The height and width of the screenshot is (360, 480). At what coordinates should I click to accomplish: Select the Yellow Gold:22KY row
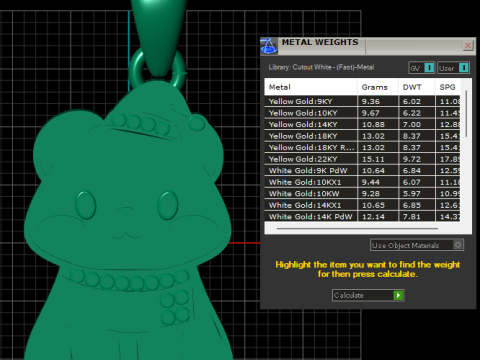tap(362, 159)
